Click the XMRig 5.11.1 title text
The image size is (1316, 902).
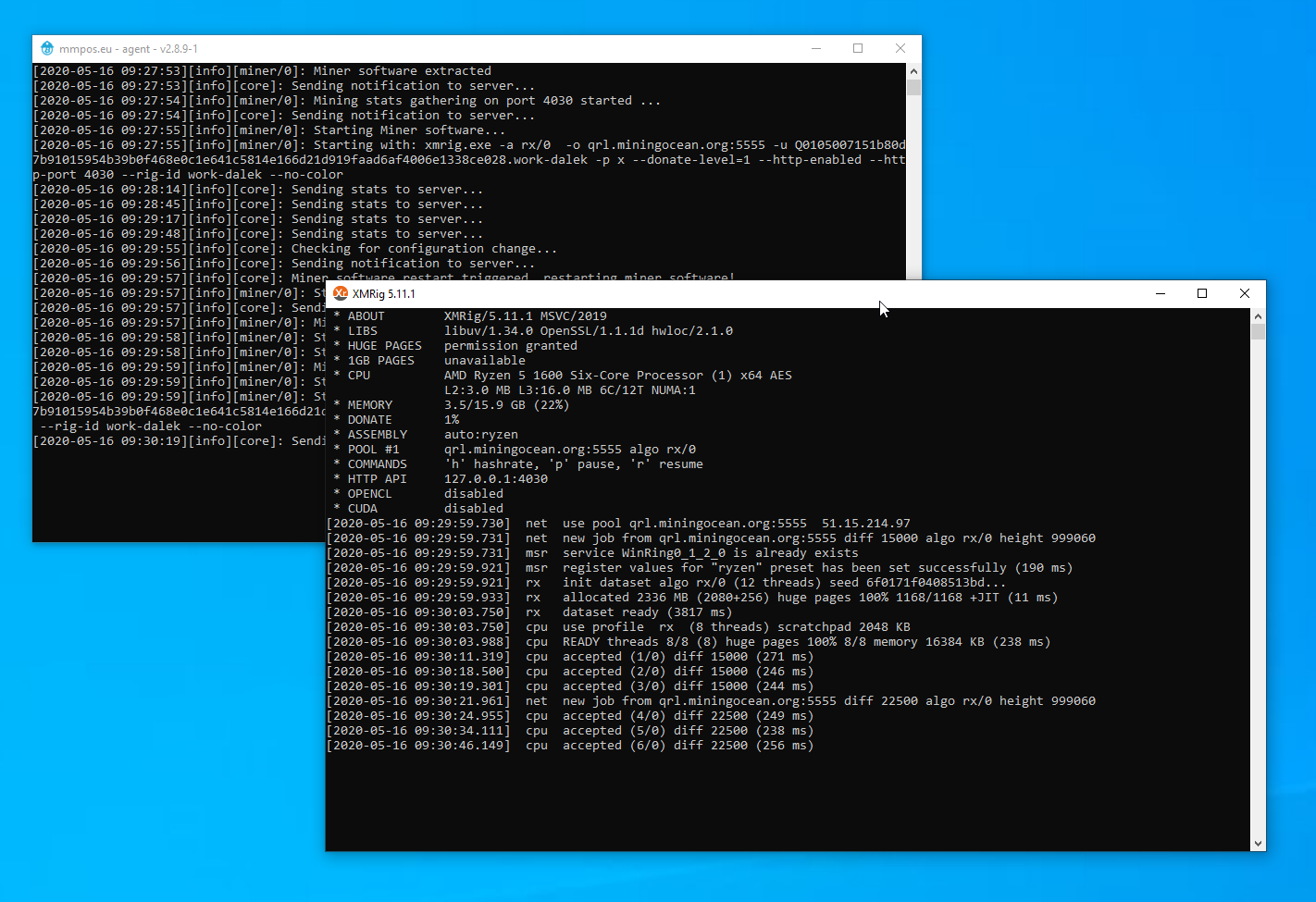tap(384, 293)
